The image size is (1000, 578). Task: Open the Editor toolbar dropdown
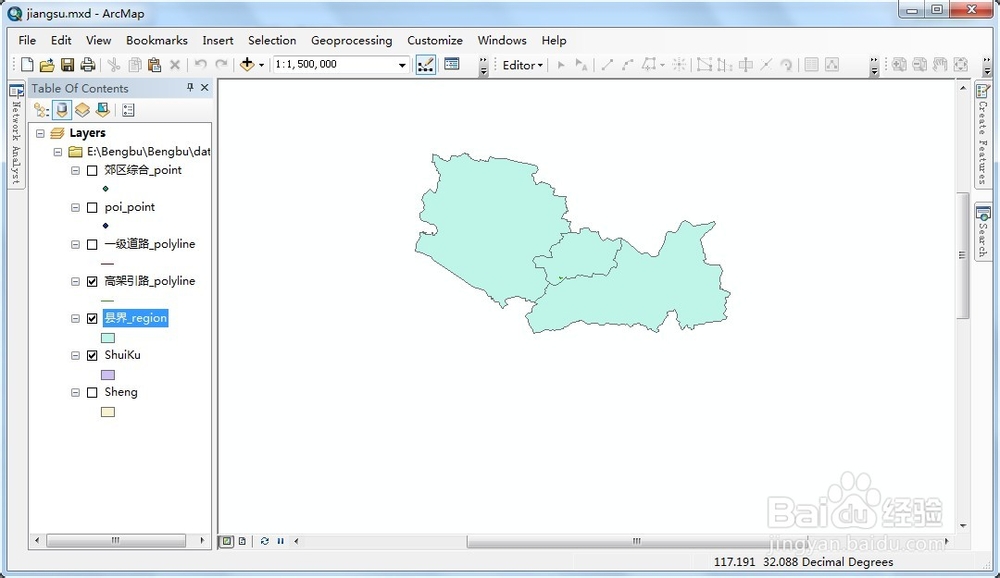point(540,64)
